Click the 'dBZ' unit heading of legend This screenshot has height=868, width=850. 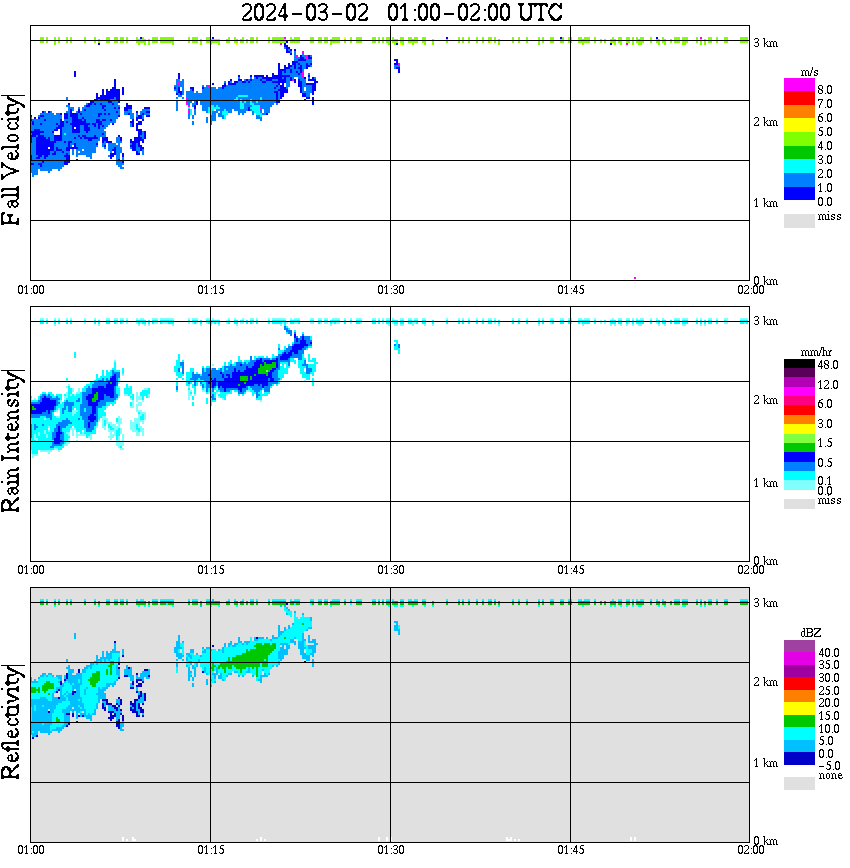[811, 632]
